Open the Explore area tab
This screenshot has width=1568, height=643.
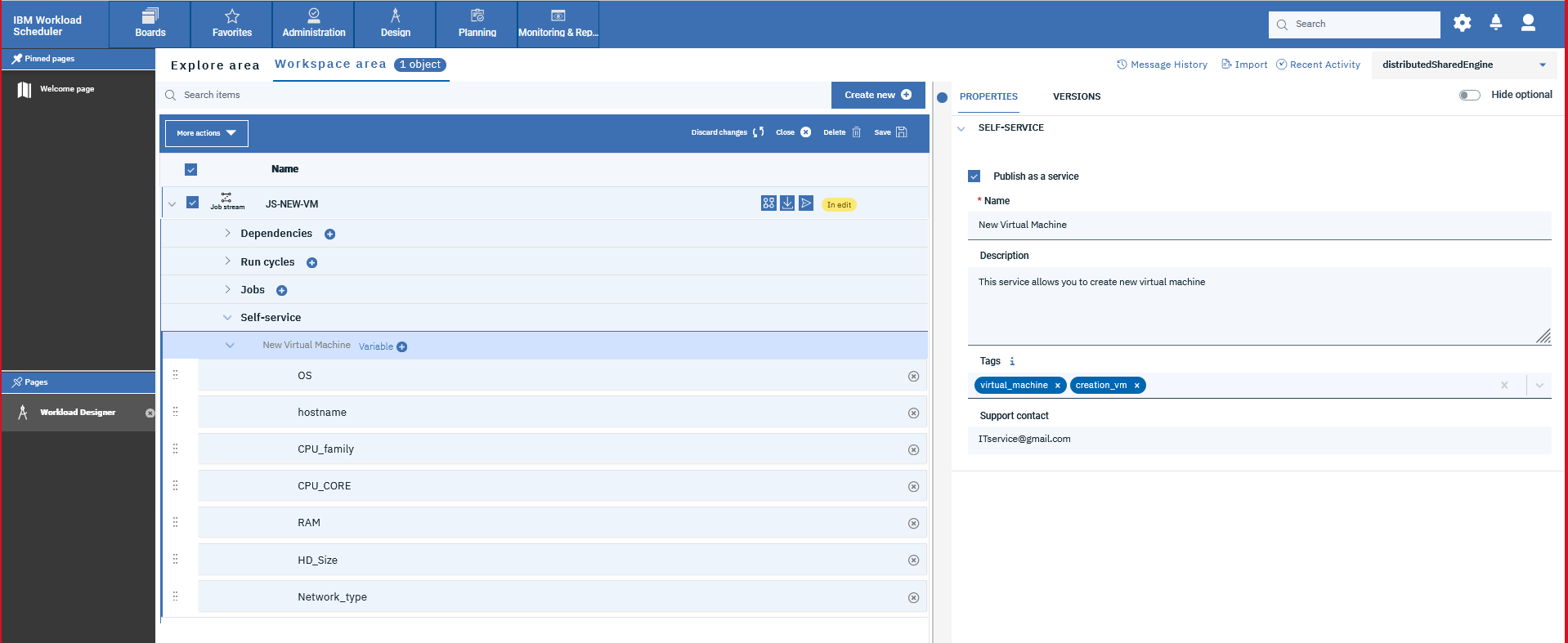(215, 65)
